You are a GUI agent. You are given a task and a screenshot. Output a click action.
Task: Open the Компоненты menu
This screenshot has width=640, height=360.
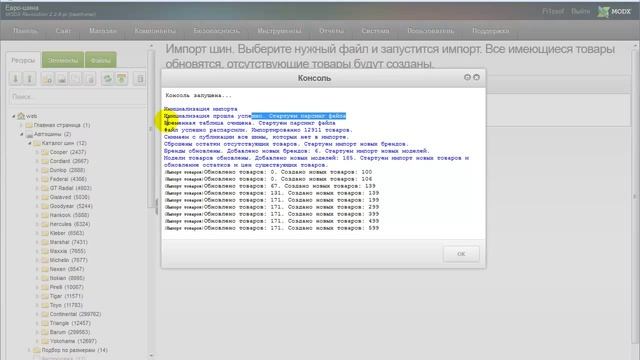click(155, 31)
